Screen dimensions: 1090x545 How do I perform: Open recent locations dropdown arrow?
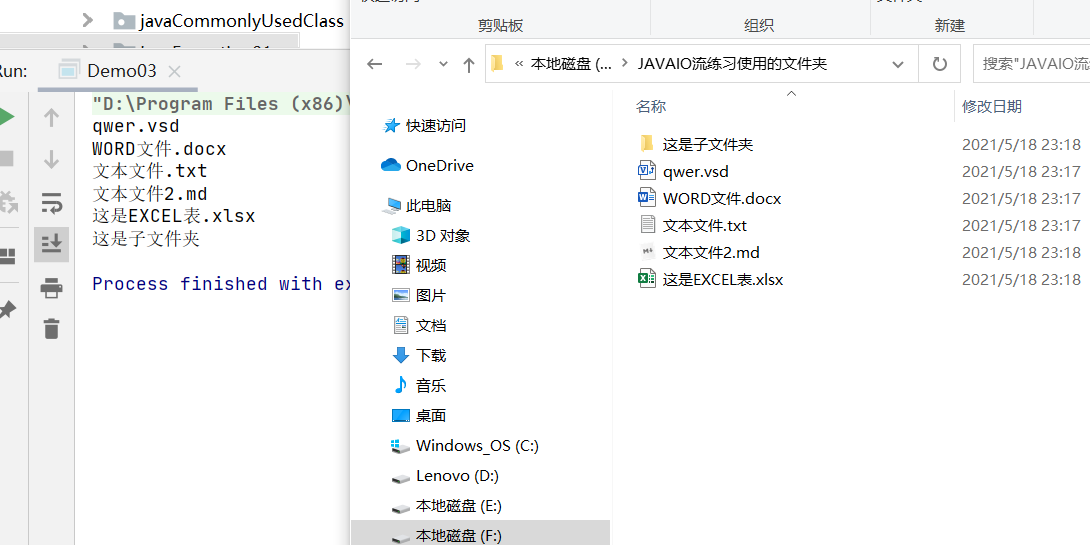444,64
